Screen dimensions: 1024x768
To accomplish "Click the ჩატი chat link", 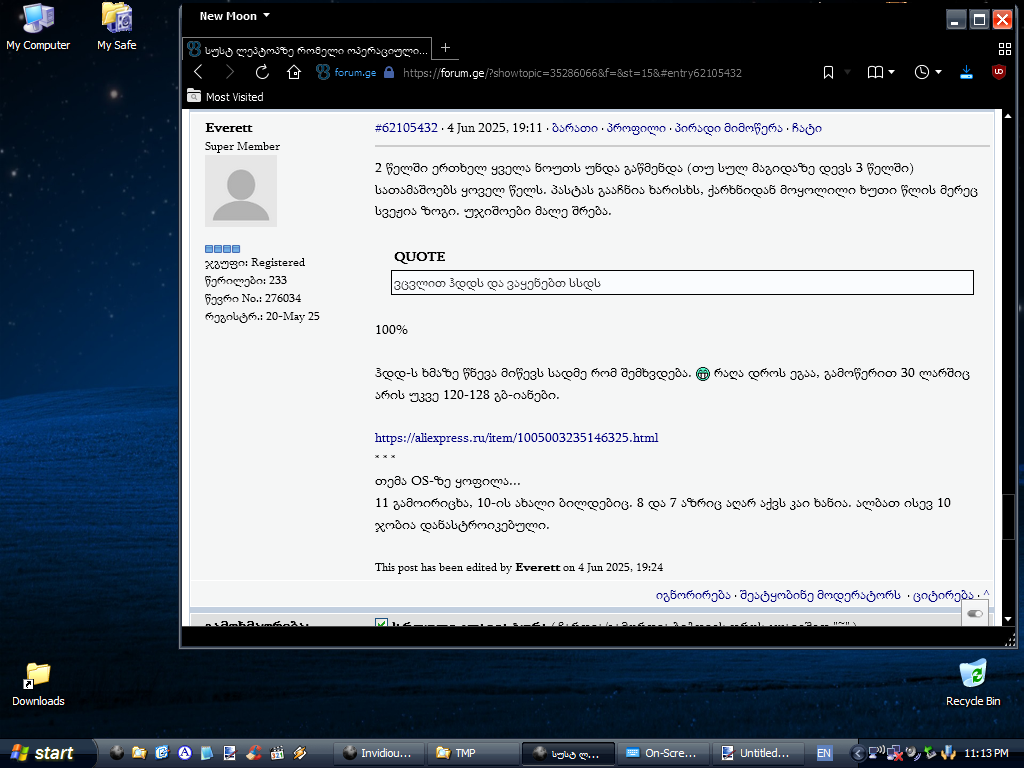I will [x=807, y=128].
